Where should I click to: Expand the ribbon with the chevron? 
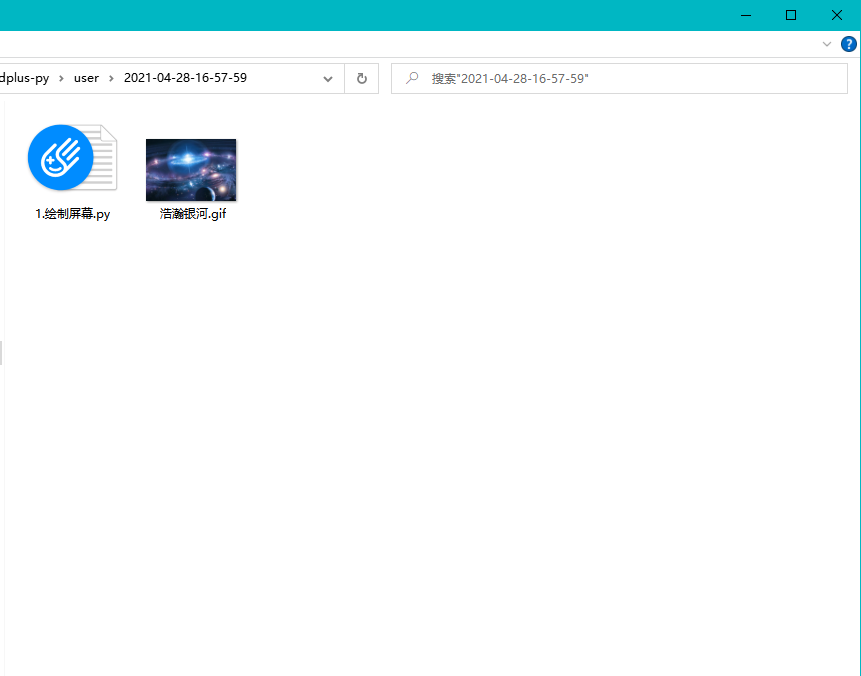click(826, 44)
